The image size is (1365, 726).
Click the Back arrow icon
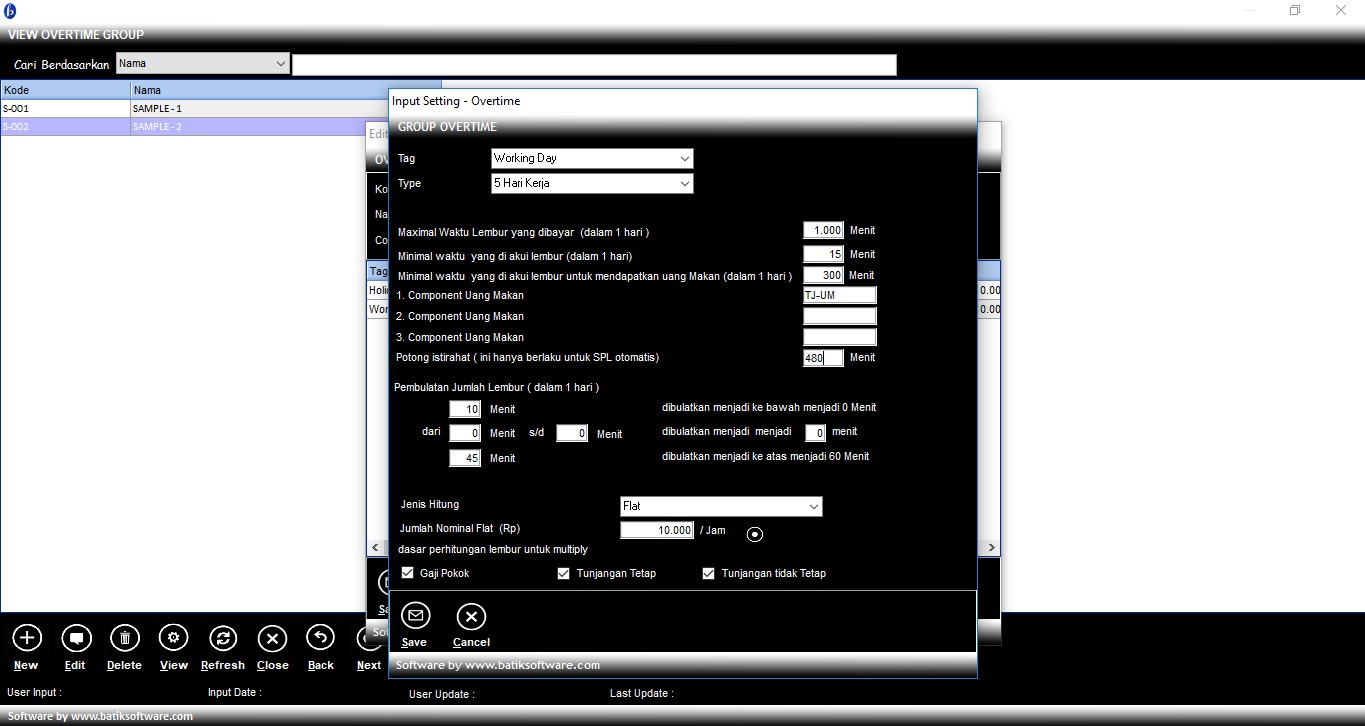point(320,638)
